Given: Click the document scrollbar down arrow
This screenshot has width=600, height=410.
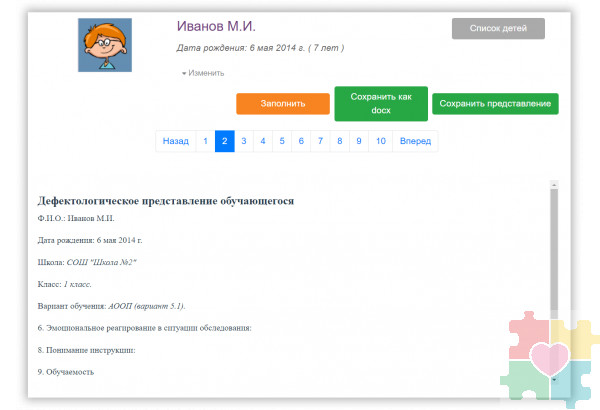Looking at the screenshot, I should click(554, 381).
